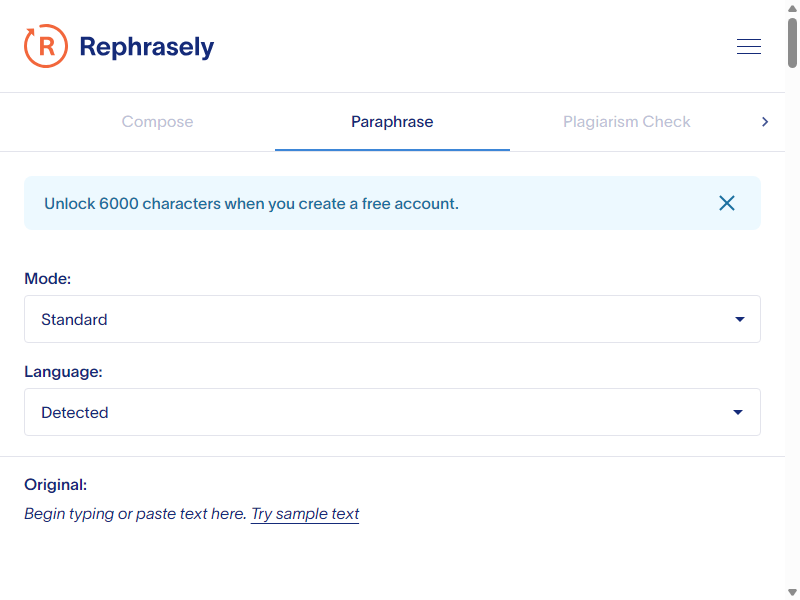Click the Unlock 6000 characters message

point(252,204)
